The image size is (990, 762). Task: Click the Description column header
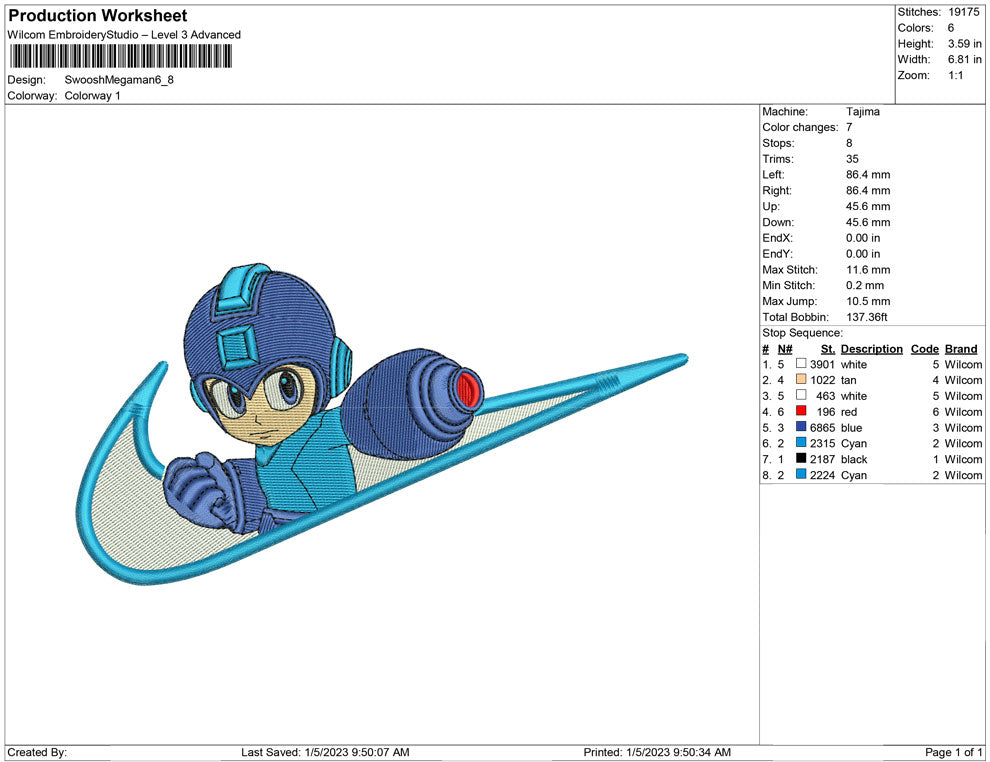click(x=871, y=349)
